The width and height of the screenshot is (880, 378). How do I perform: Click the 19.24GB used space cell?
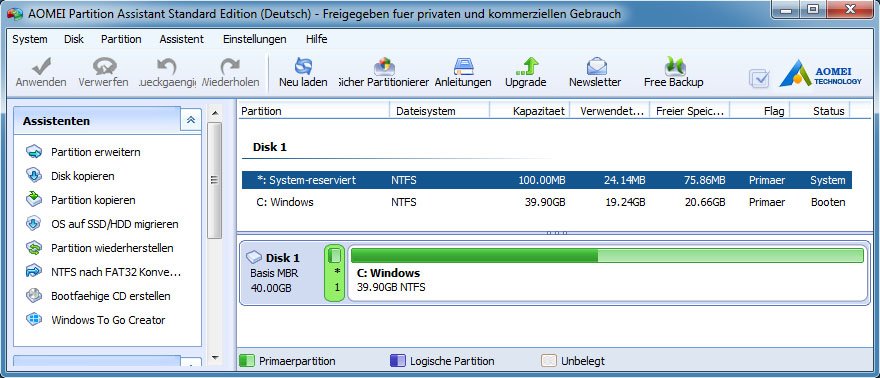[625, 202]
